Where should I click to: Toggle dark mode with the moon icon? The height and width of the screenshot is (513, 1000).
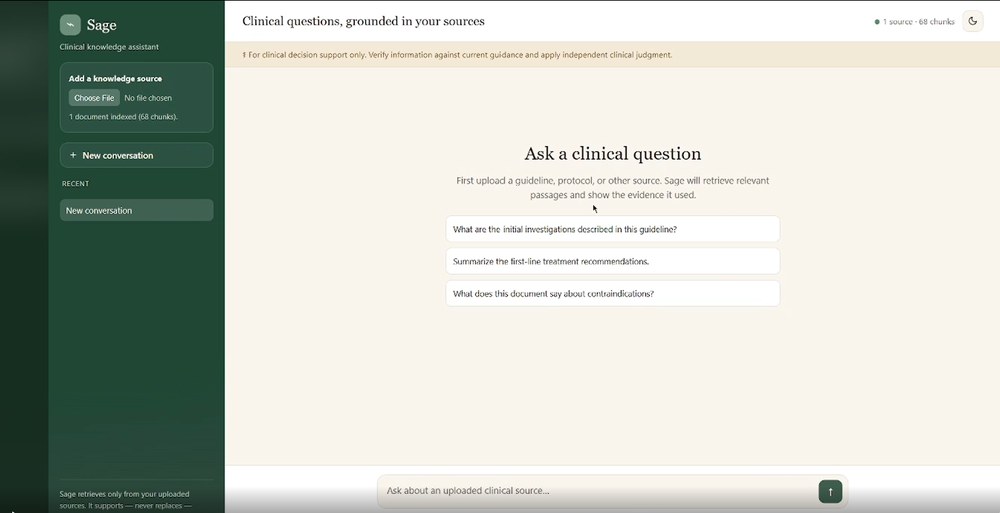point(973,21)
